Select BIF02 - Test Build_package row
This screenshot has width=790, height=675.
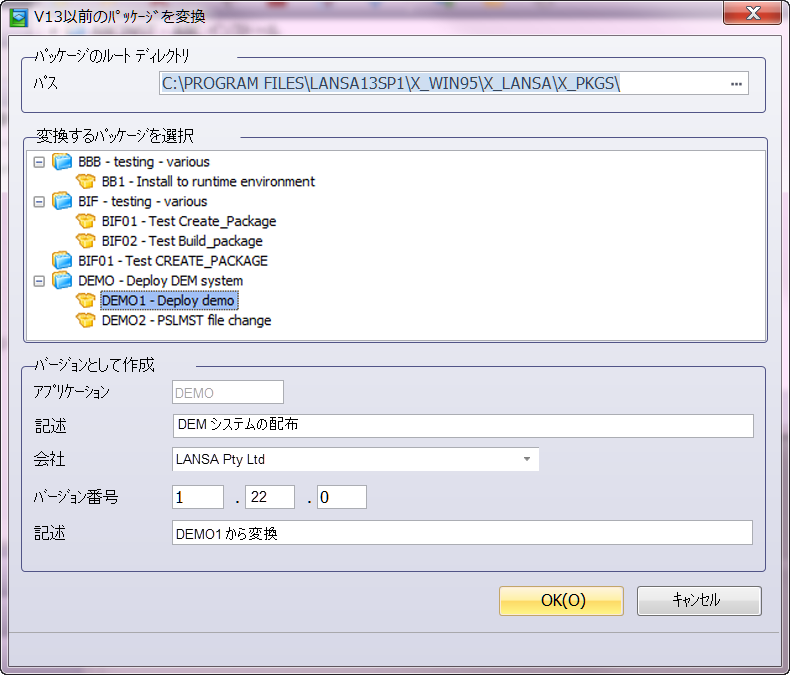tap(182, 241)
